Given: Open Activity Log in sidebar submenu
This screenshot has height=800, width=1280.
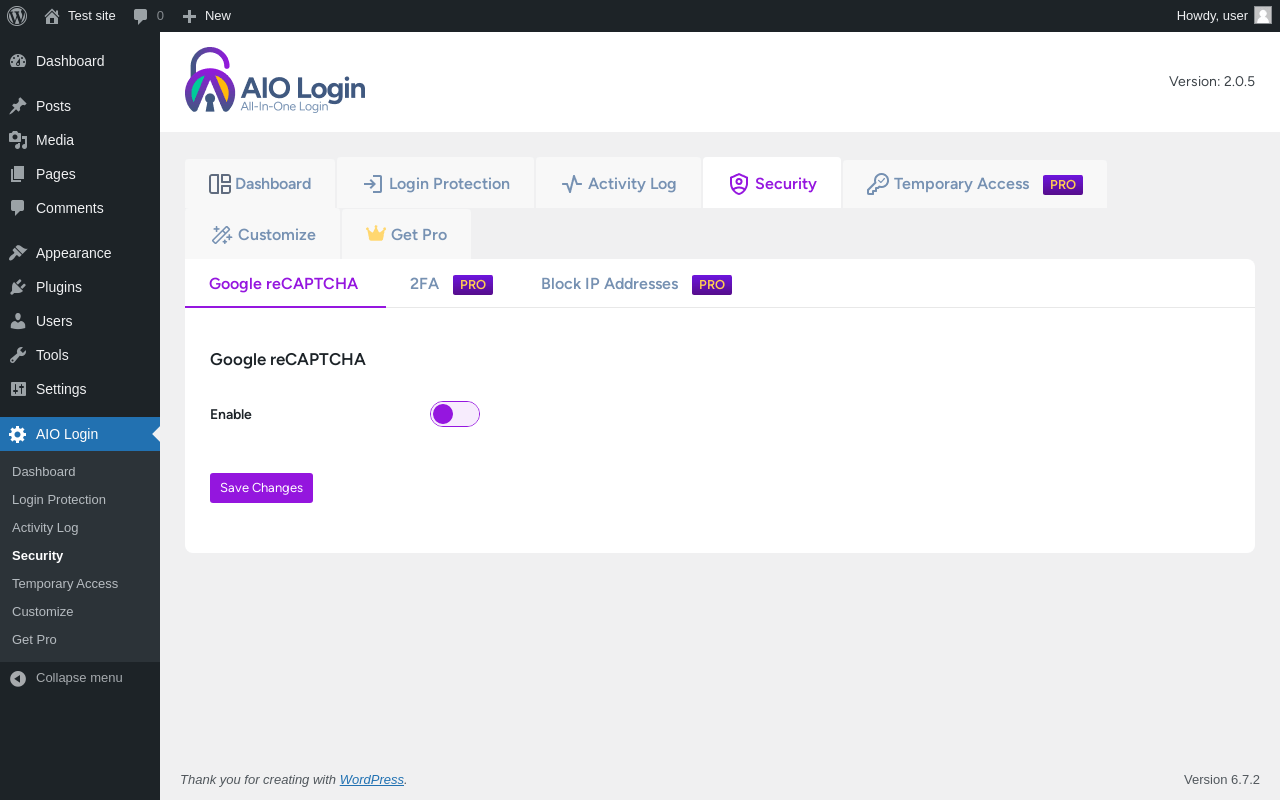Looking at the screenshot, I should coord(45,528).
